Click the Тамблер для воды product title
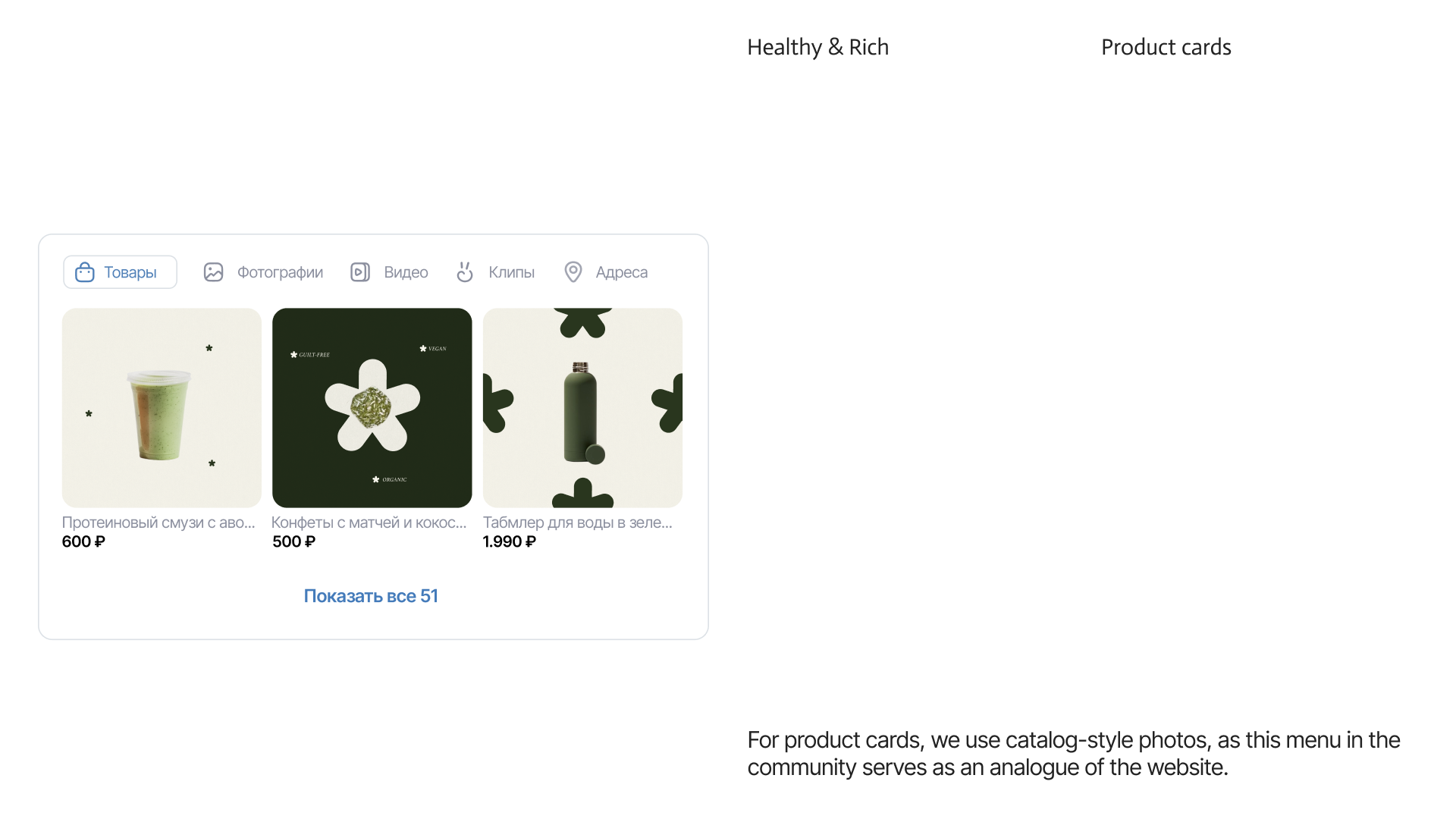The width and height of the screenshot is (1456, 819). 577,522
